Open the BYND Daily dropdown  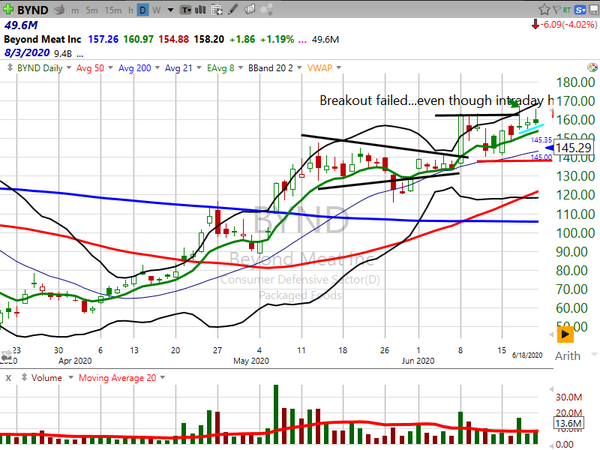(43, 69)
